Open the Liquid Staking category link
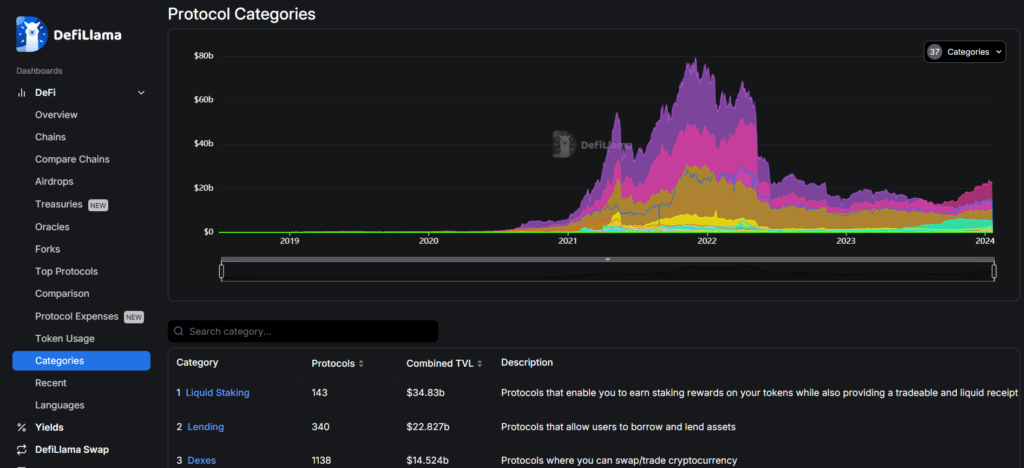Image resolution: width=1024 pixels, height=468 pixels. tap(217, 393)
